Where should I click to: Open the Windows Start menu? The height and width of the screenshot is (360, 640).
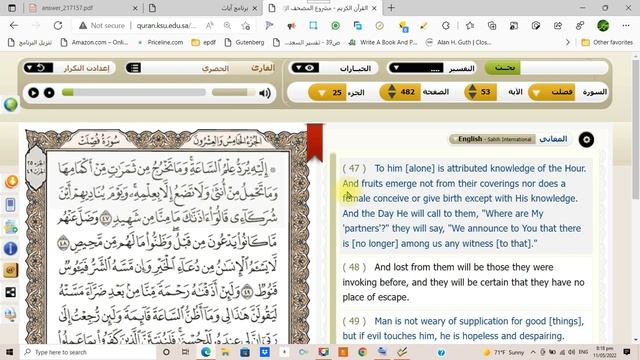point(9,352)
